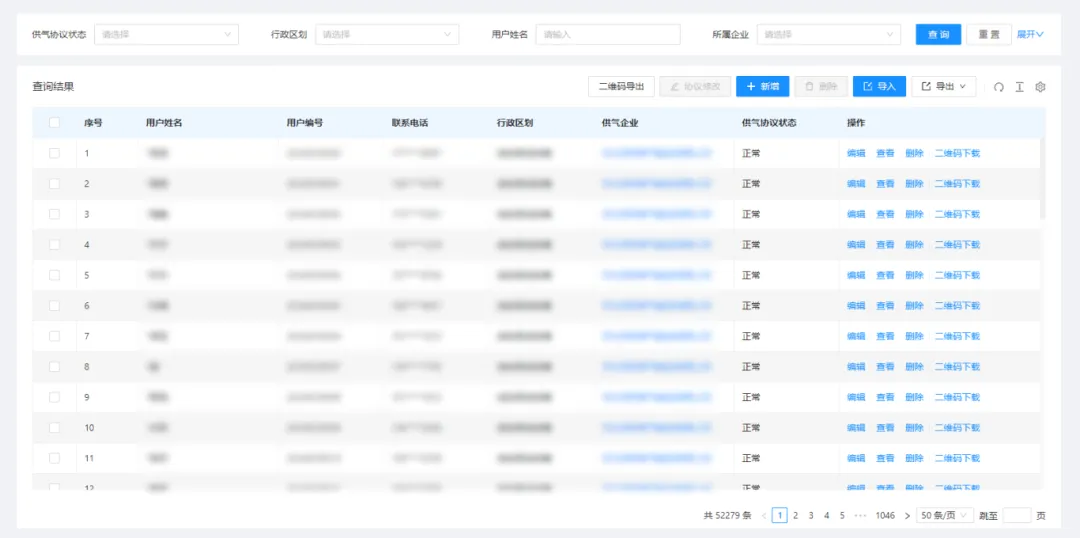1080x538 pixels.
Task: Check the checkbox for row 1
Action: click(54, 153)
